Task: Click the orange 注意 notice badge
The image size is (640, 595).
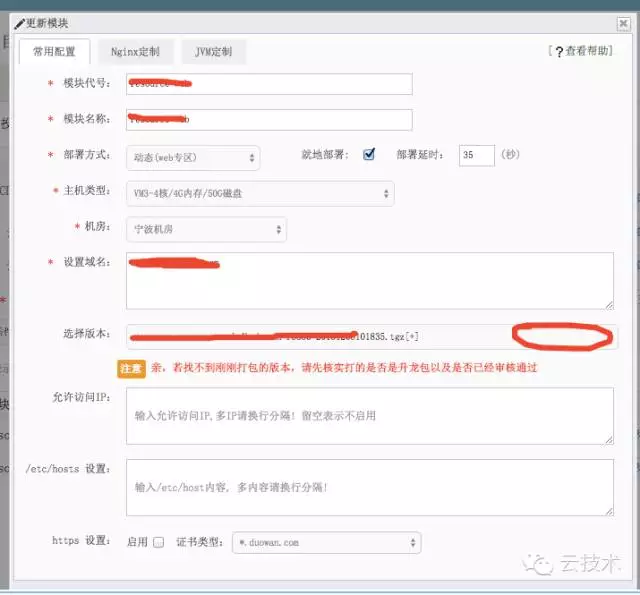Action: [132, 368]
